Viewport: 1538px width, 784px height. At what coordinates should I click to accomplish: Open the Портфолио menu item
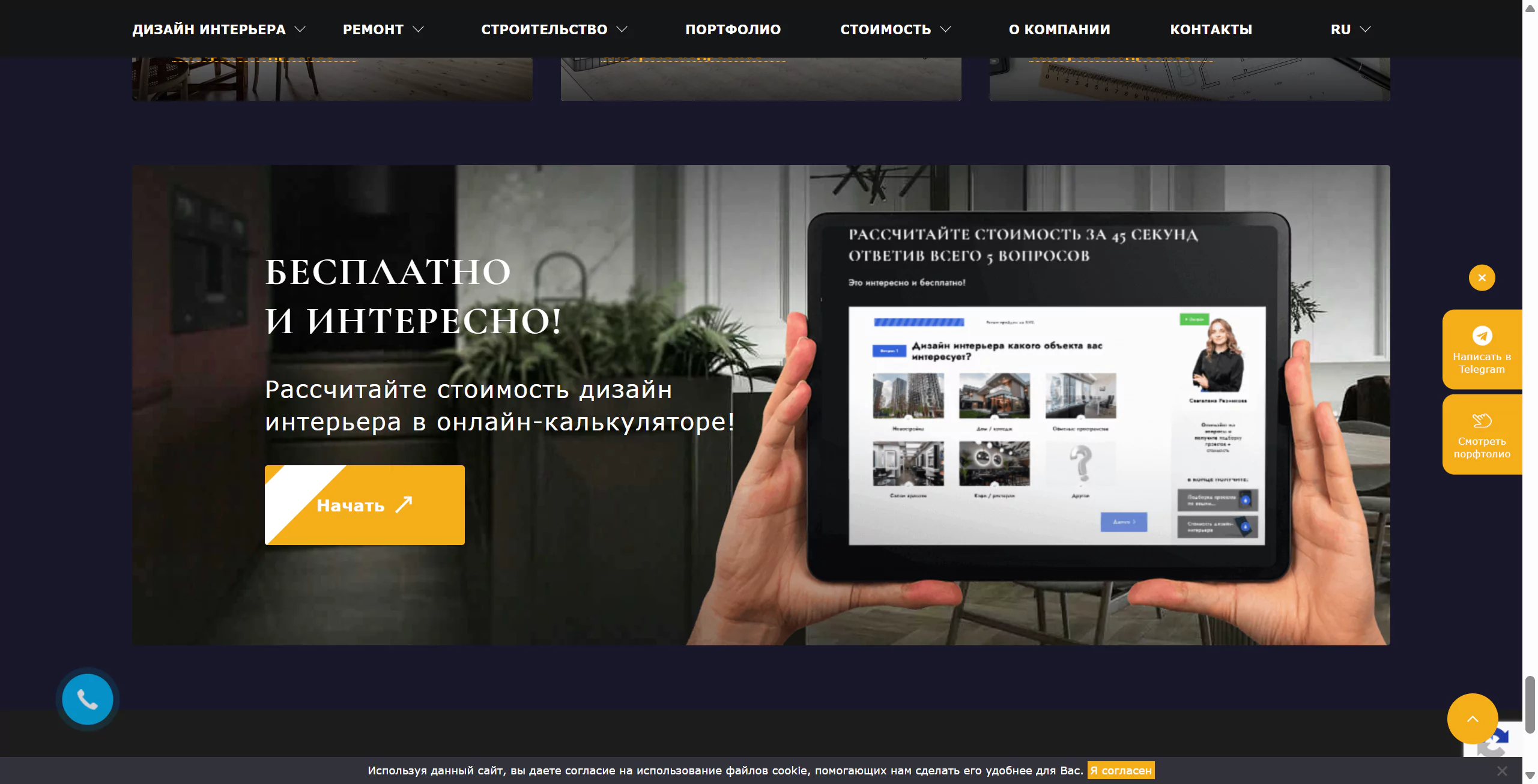[x=733, y=29]
